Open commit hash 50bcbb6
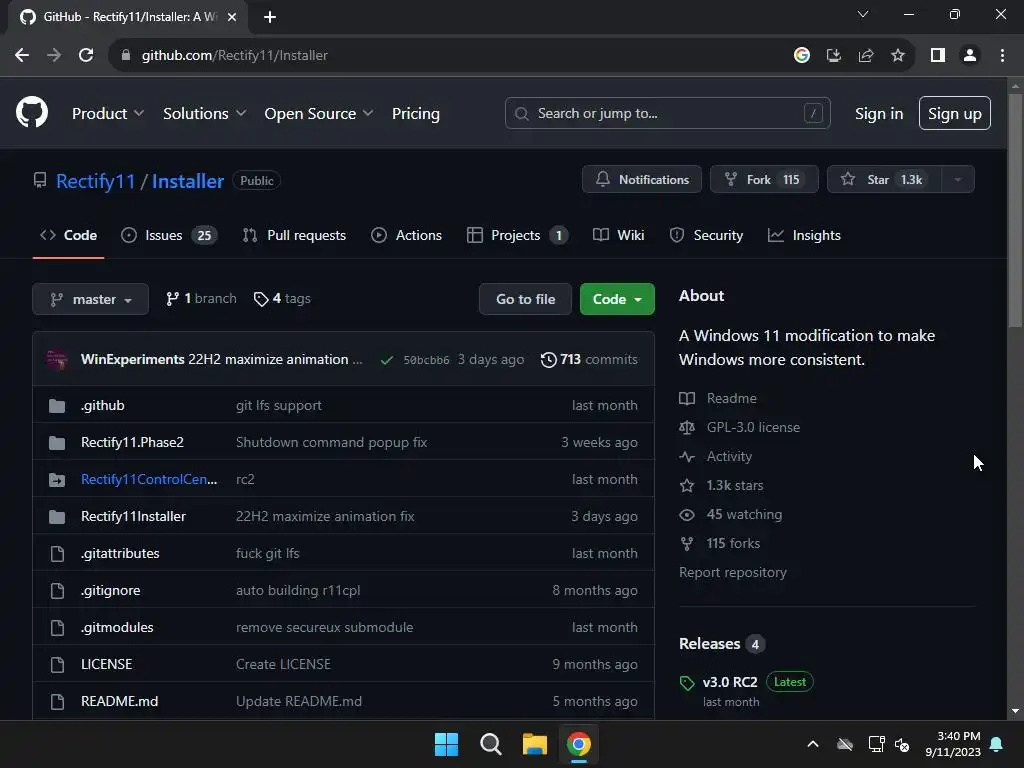The width and height of the screenshot is (1024, 768). click(426, 360)
